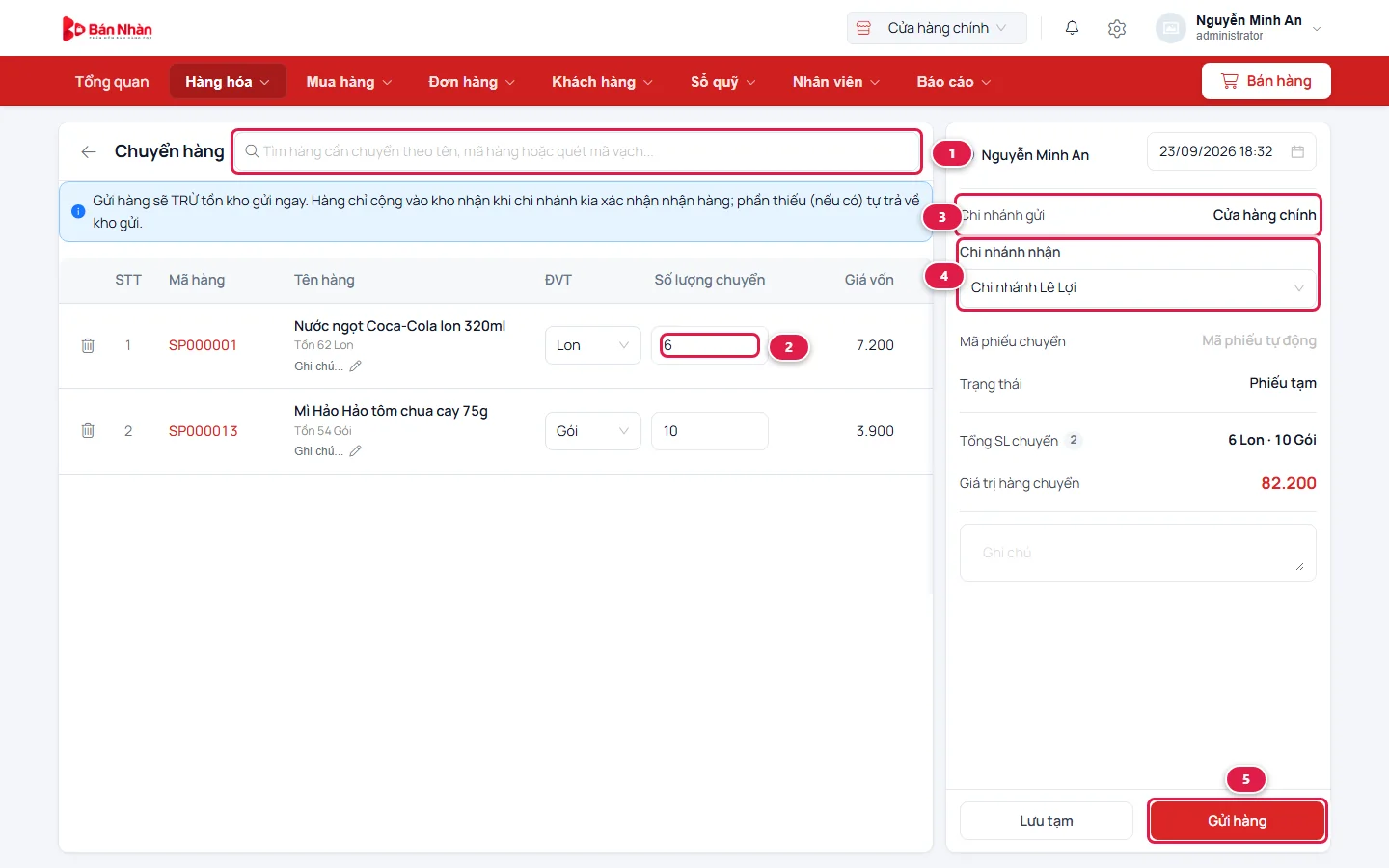The width and height of the screenshot is (1389, 868).
Task: Expand the Khách hàng menu
Action: pos(602,82)
